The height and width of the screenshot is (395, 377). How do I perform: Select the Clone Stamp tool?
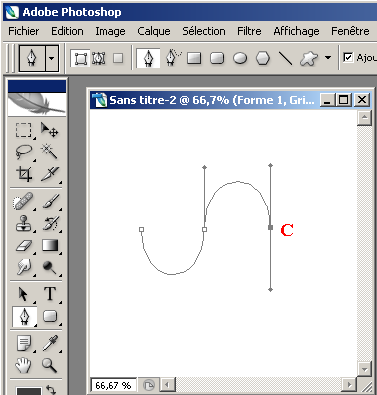(23, 223)
